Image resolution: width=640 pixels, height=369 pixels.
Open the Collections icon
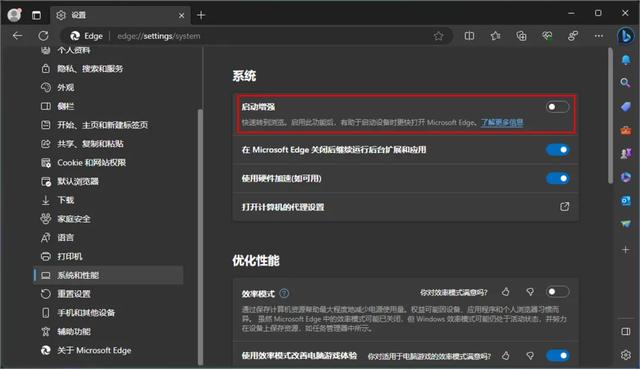(x=521, y=36)
